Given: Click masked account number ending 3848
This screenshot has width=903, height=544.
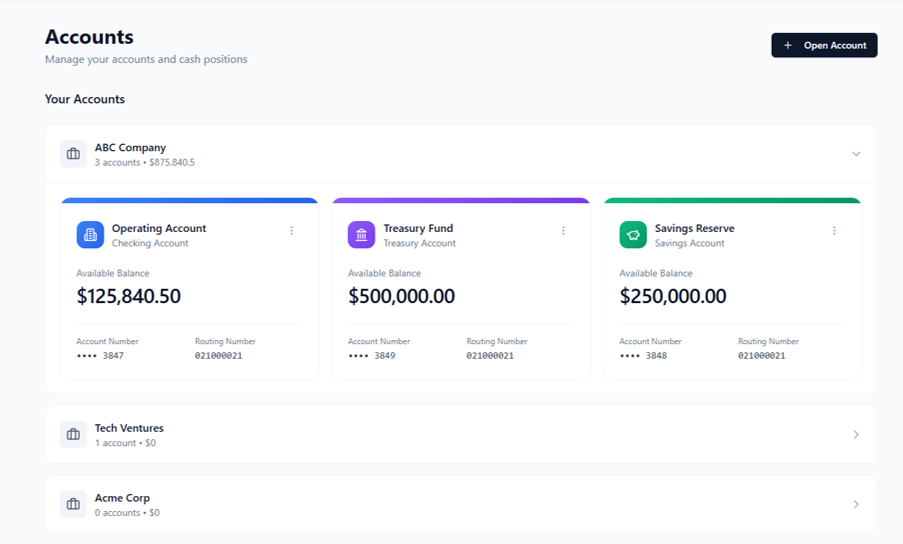Looking at the screenshot, I should [643, 356].
